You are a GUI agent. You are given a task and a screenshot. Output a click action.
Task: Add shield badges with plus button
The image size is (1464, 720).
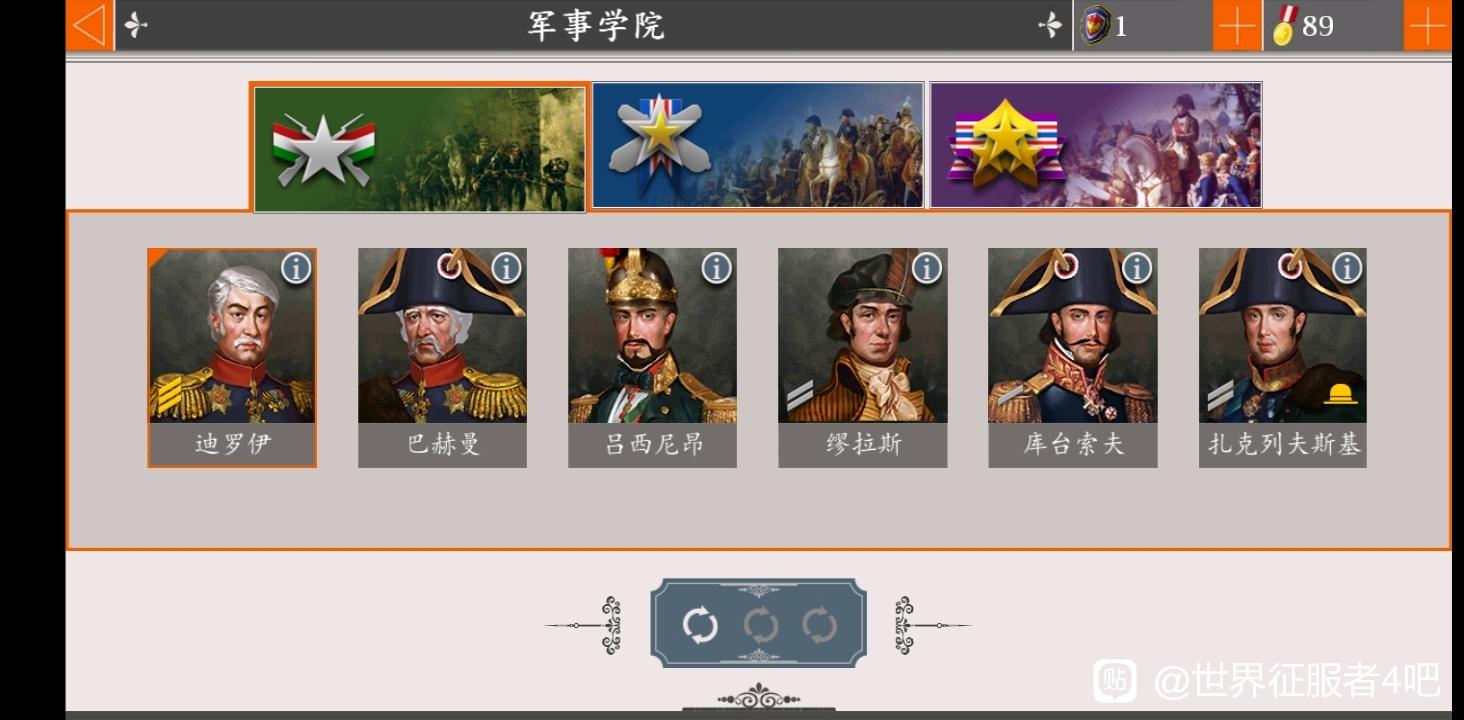click(1237, 25)
